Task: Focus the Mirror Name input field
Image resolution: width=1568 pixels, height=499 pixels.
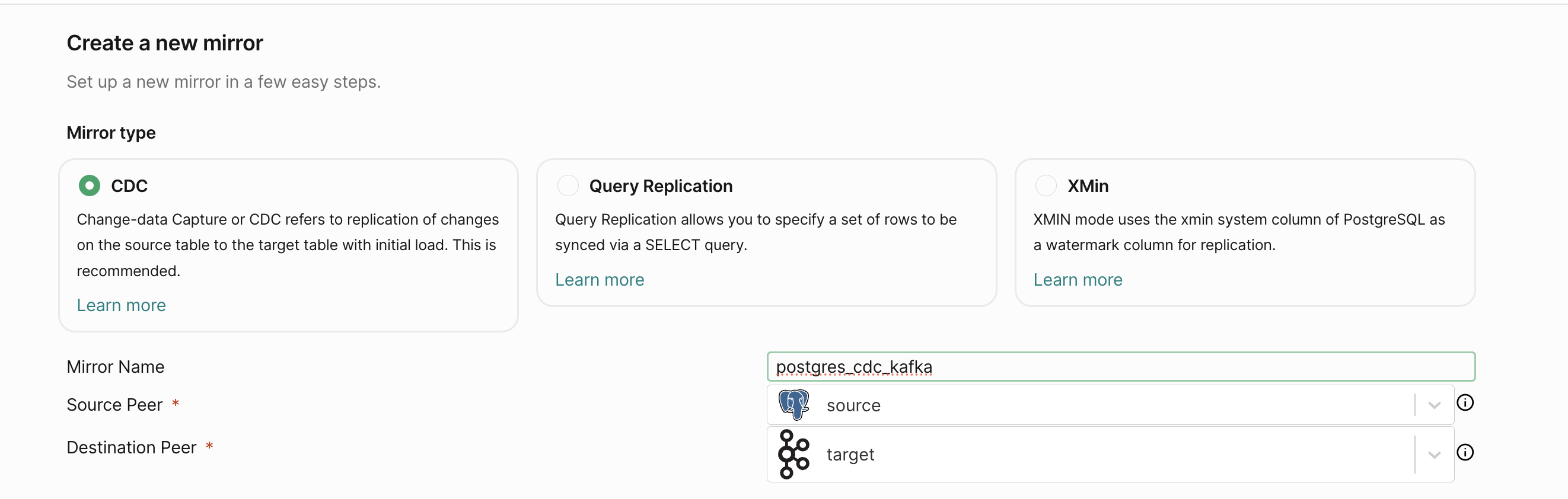Action: point(1120,367)
